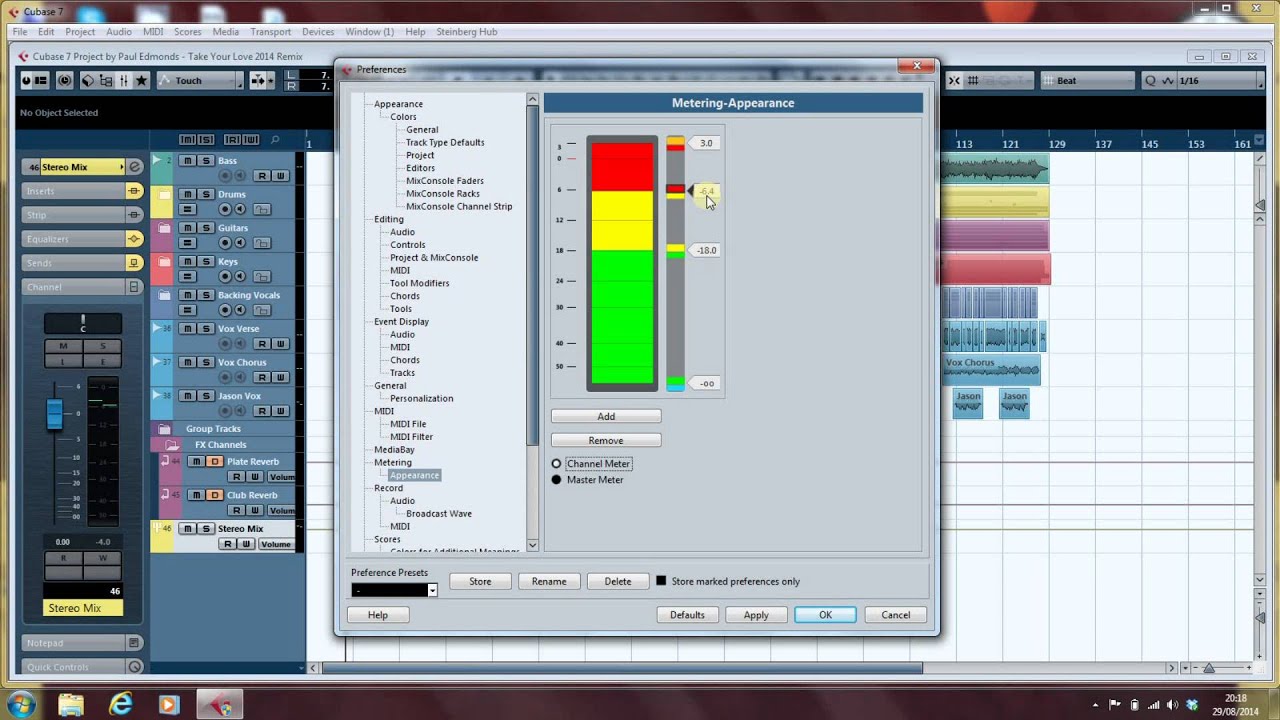Open the FX Channels folder icon

[172, 445]
